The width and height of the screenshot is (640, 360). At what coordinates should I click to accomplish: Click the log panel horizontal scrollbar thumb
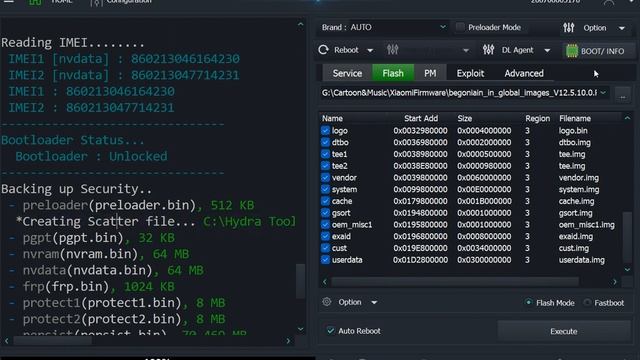point(53,340)
